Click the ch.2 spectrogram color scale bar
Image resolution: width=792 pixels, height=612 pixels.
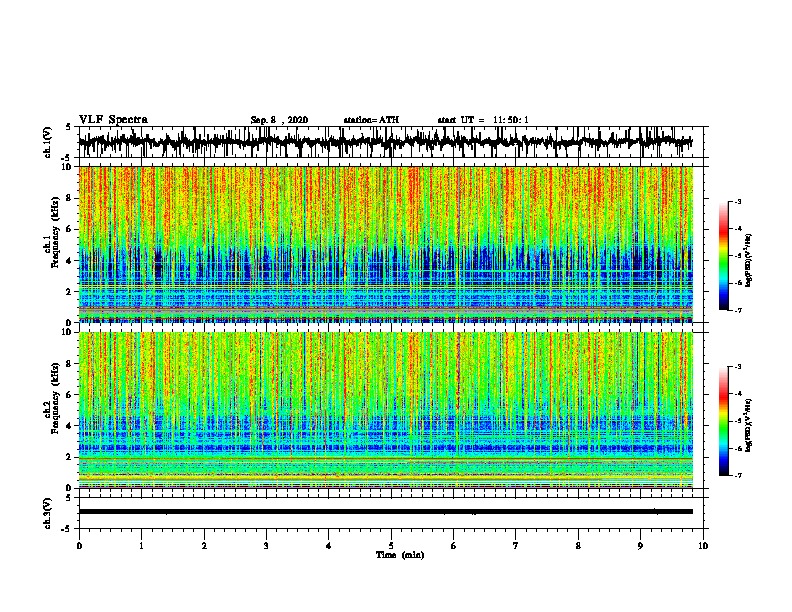tap(723, 421)
